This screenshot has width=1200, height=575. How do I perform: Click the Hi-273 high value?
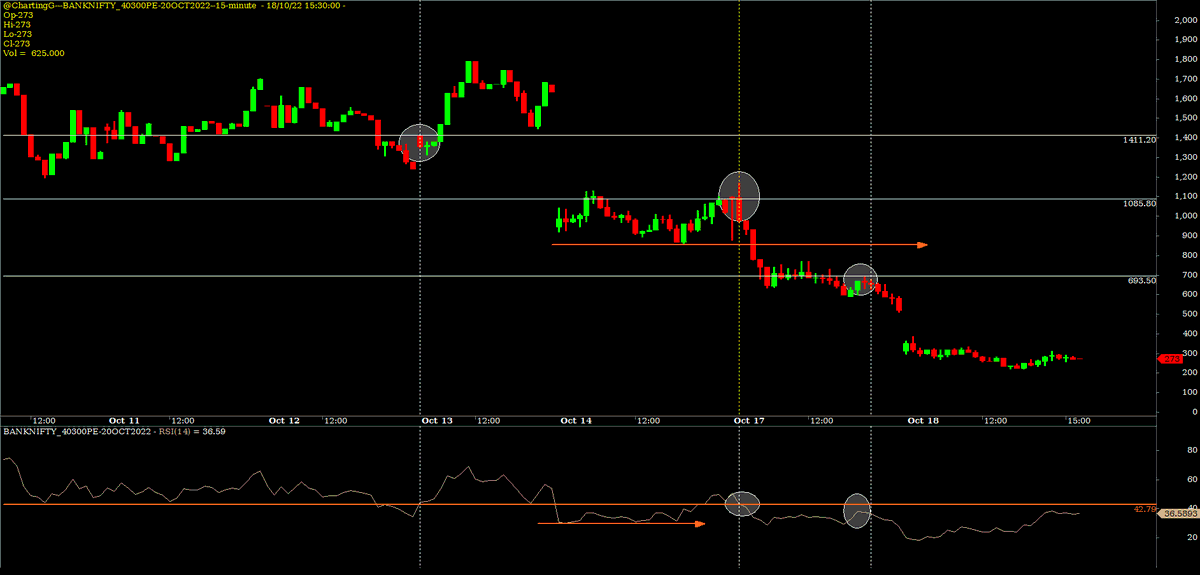click(17, 25)
